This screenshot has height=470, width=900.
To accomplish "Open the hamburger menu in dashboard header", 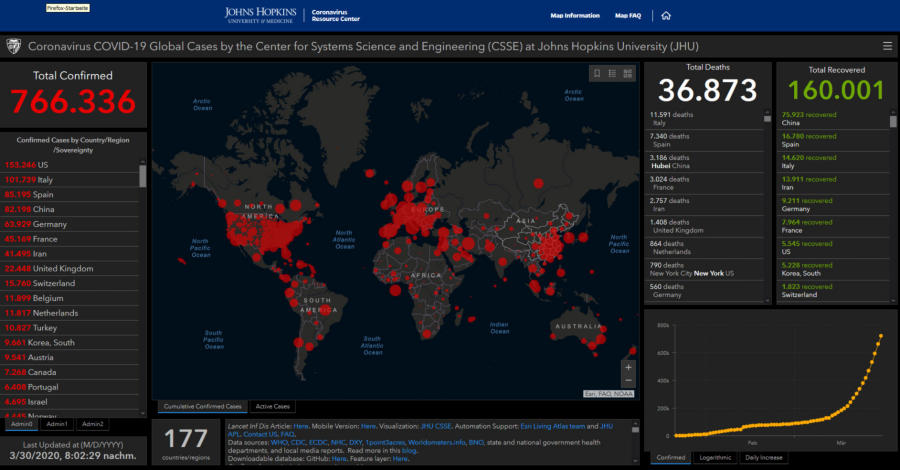I will pos(887,46).
